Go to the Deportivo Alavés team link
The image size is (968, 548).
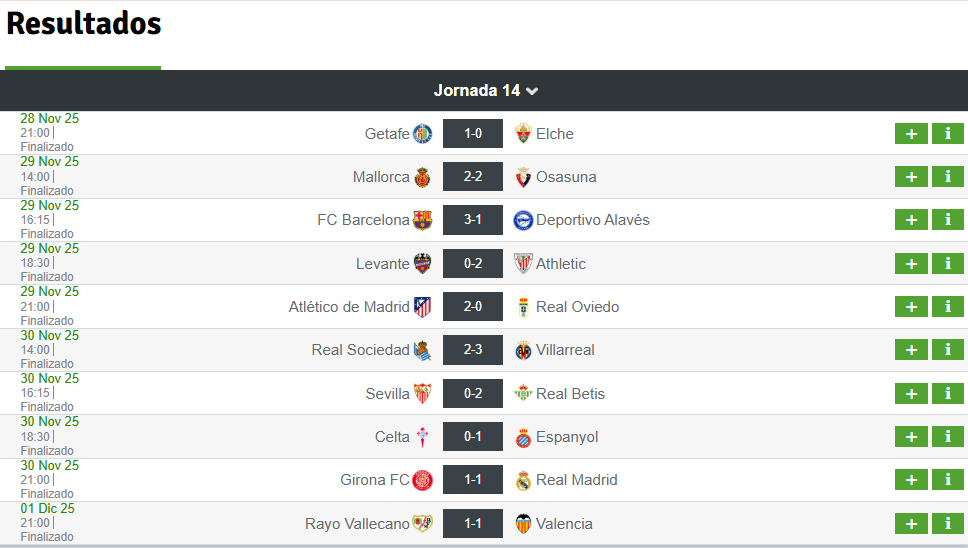pos(592,220)
